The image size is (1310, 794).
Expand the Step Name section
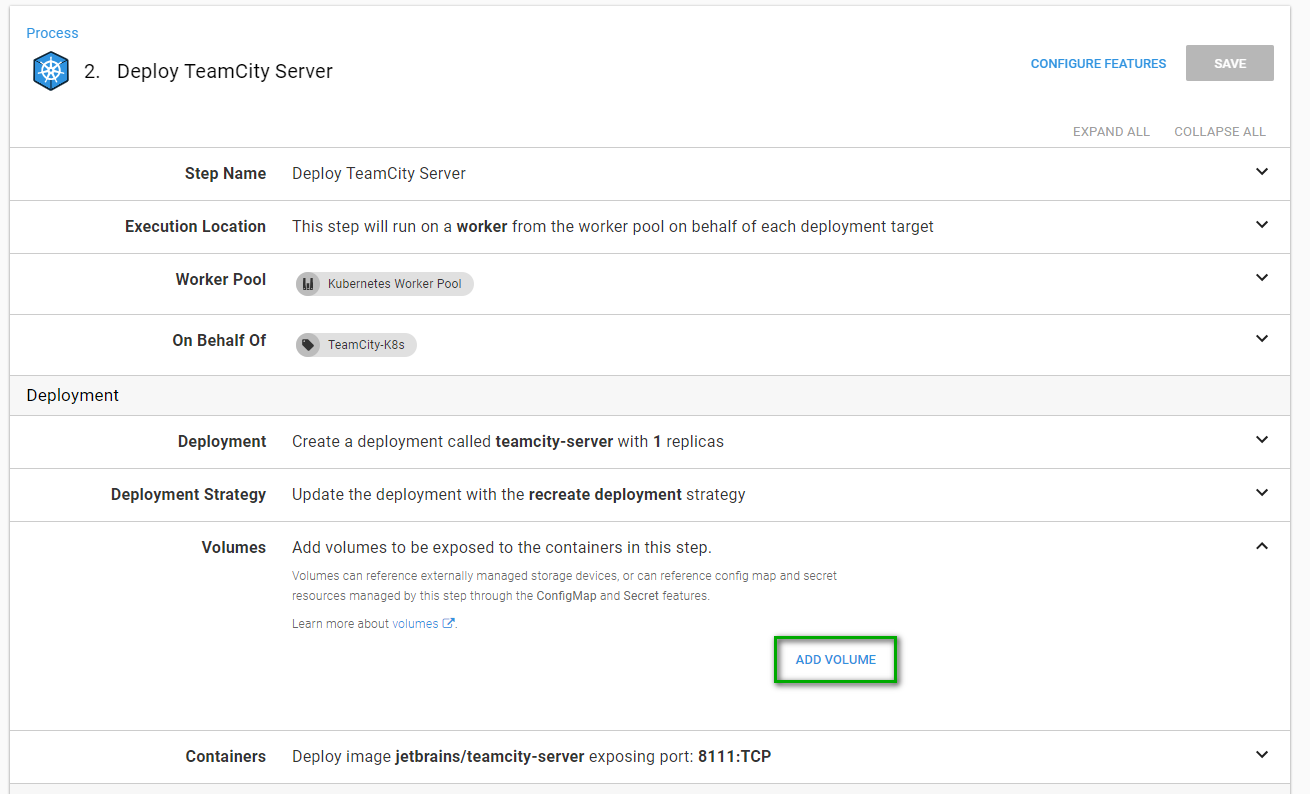click(1261, 172)
